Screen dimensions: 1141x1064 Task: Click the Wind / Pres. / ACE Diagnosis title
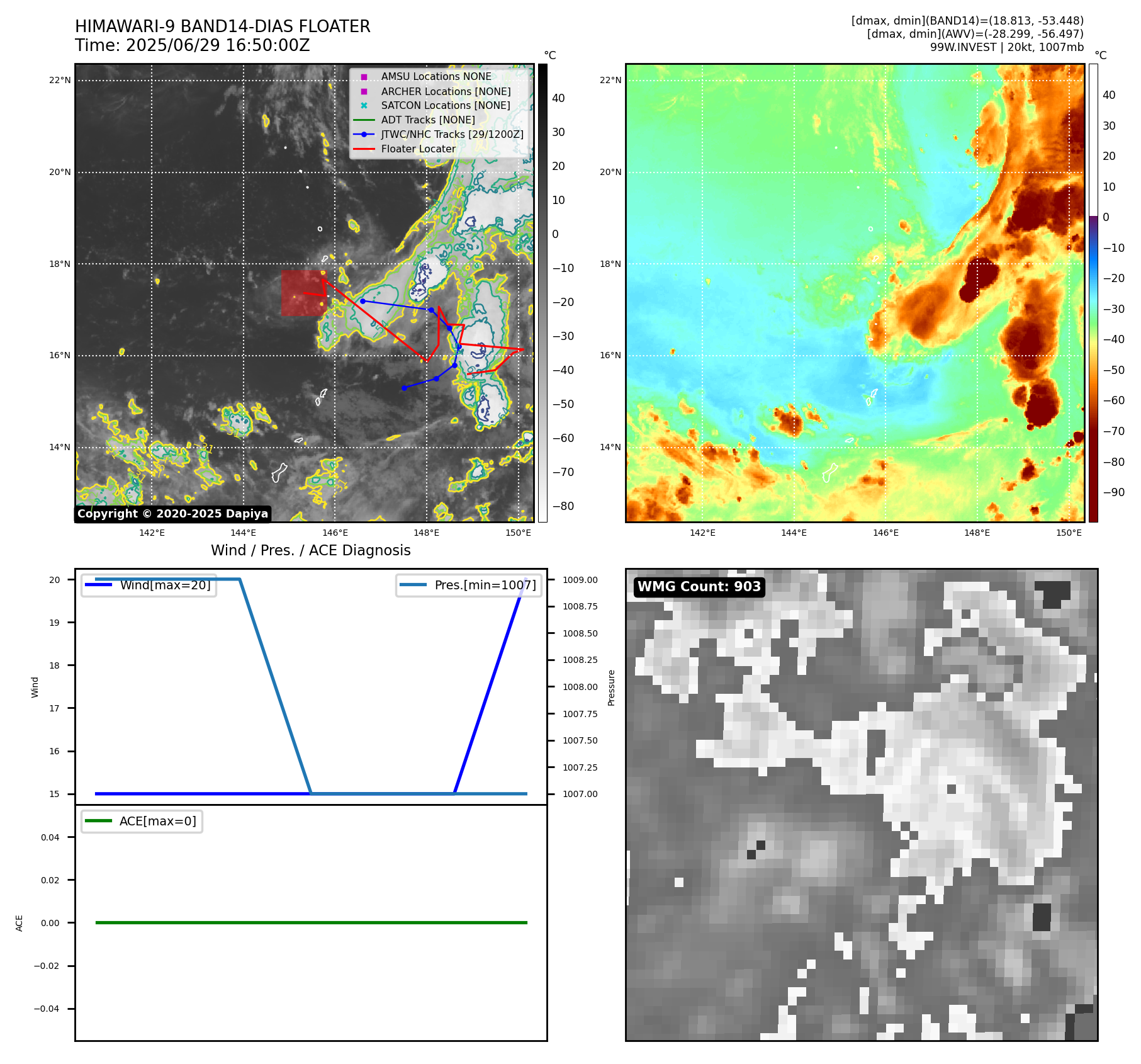(311, 550)
